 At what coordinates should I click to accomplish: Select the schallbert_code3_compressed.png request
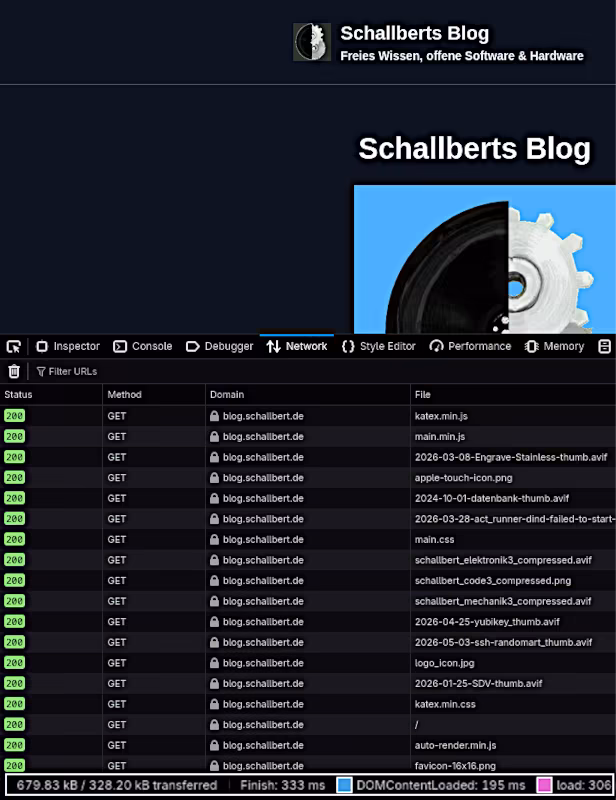308,581
